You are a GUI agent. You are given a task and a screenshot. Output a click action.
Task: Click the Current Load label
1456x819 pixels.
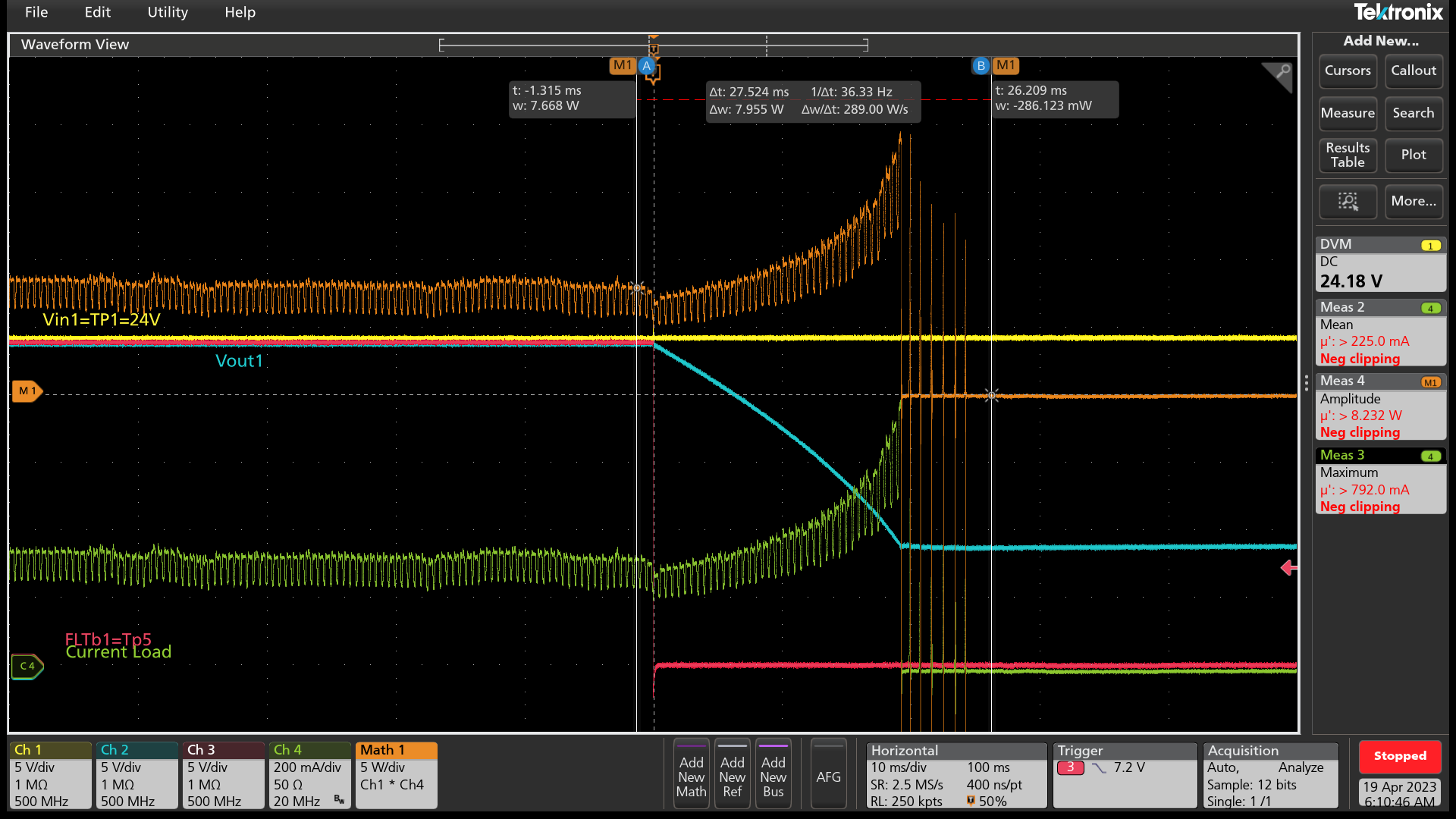click(x=118, y=652)
